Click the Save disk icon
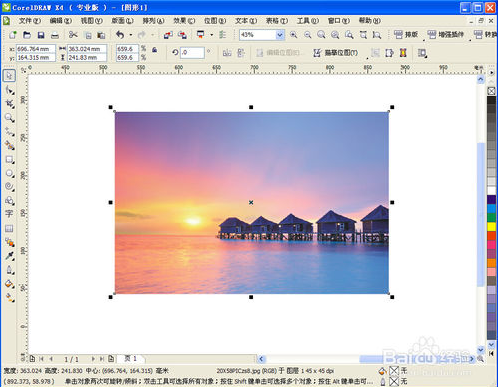Screen dimensions: 498x387 [x=41, y=35]
